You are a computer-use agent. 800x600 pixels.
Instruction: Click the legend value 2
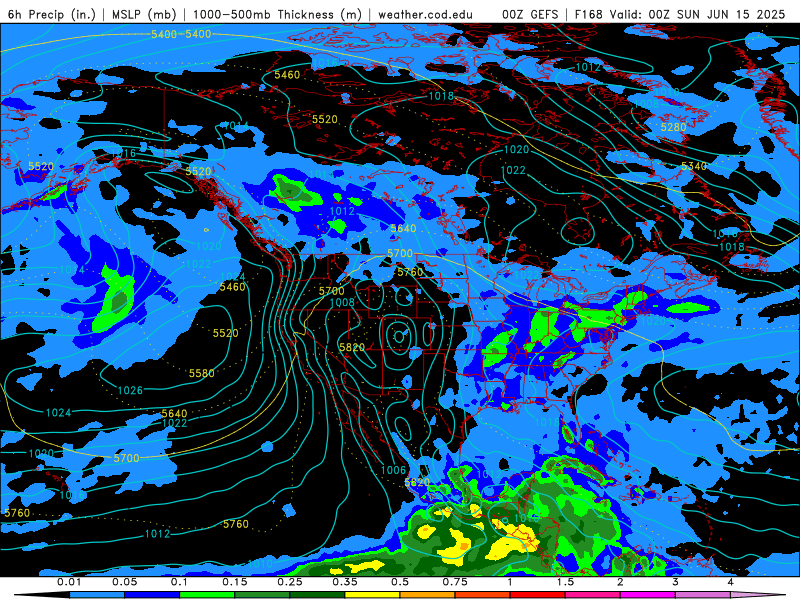(x=620, y=582)
